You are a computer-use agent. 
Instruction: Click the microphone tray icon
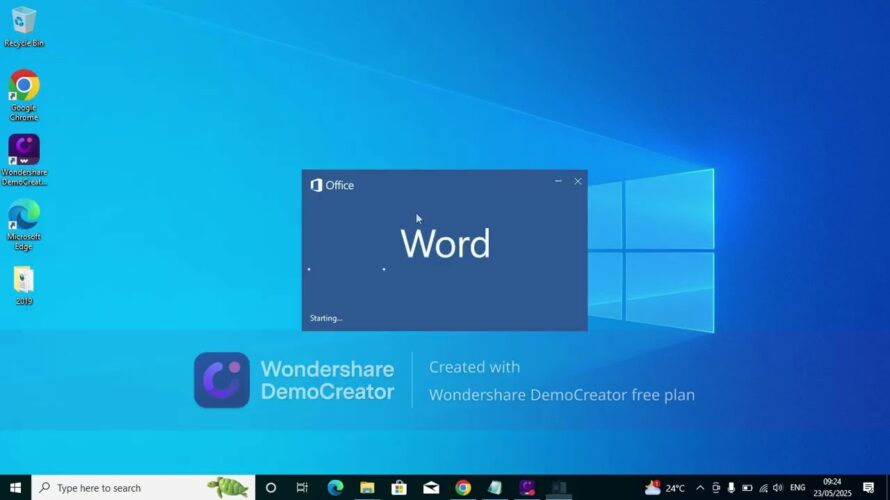pyautogui.click(x=731, y=488)
